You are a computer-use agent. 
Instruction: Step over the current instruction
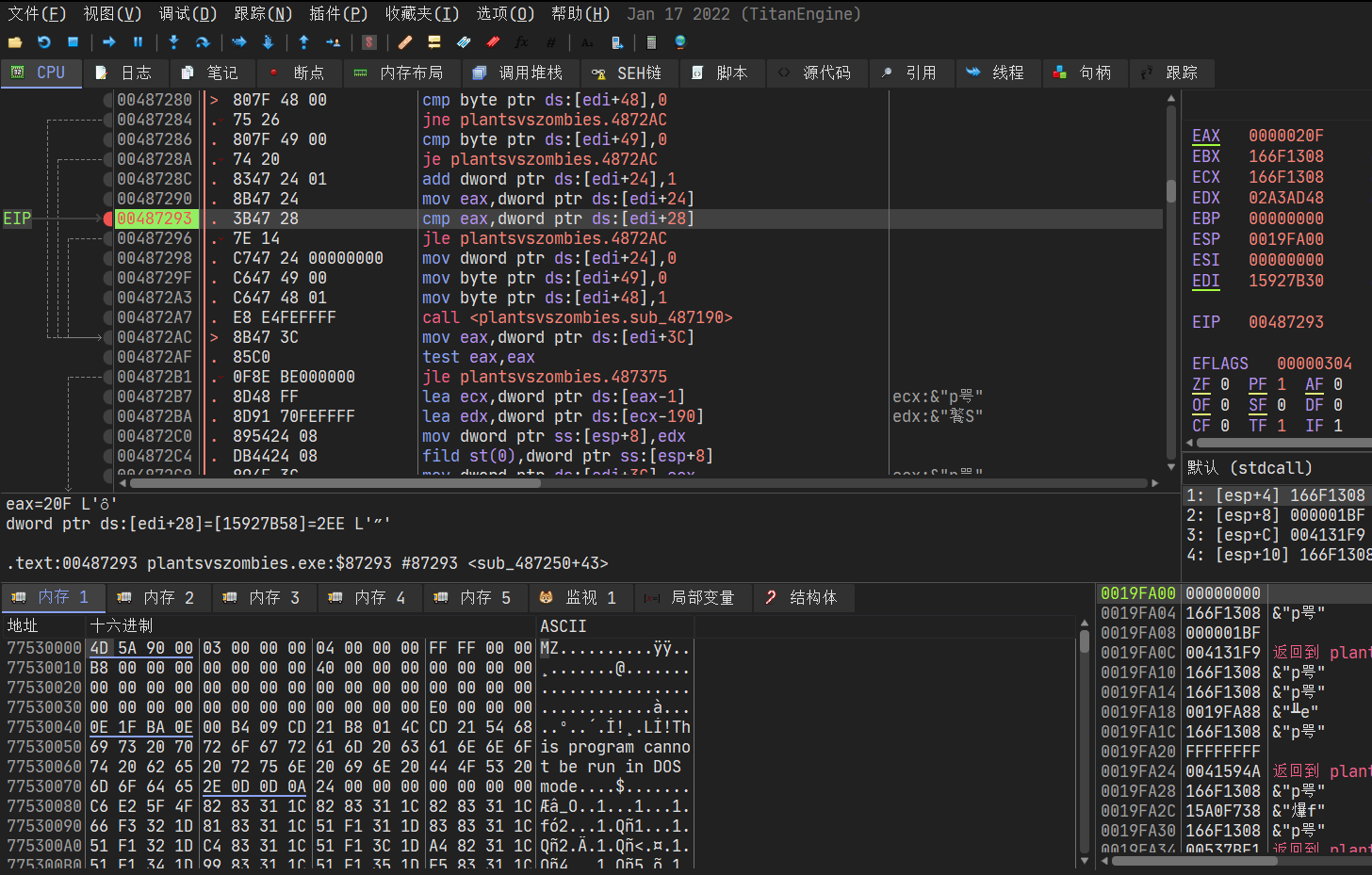pos(203,42)
